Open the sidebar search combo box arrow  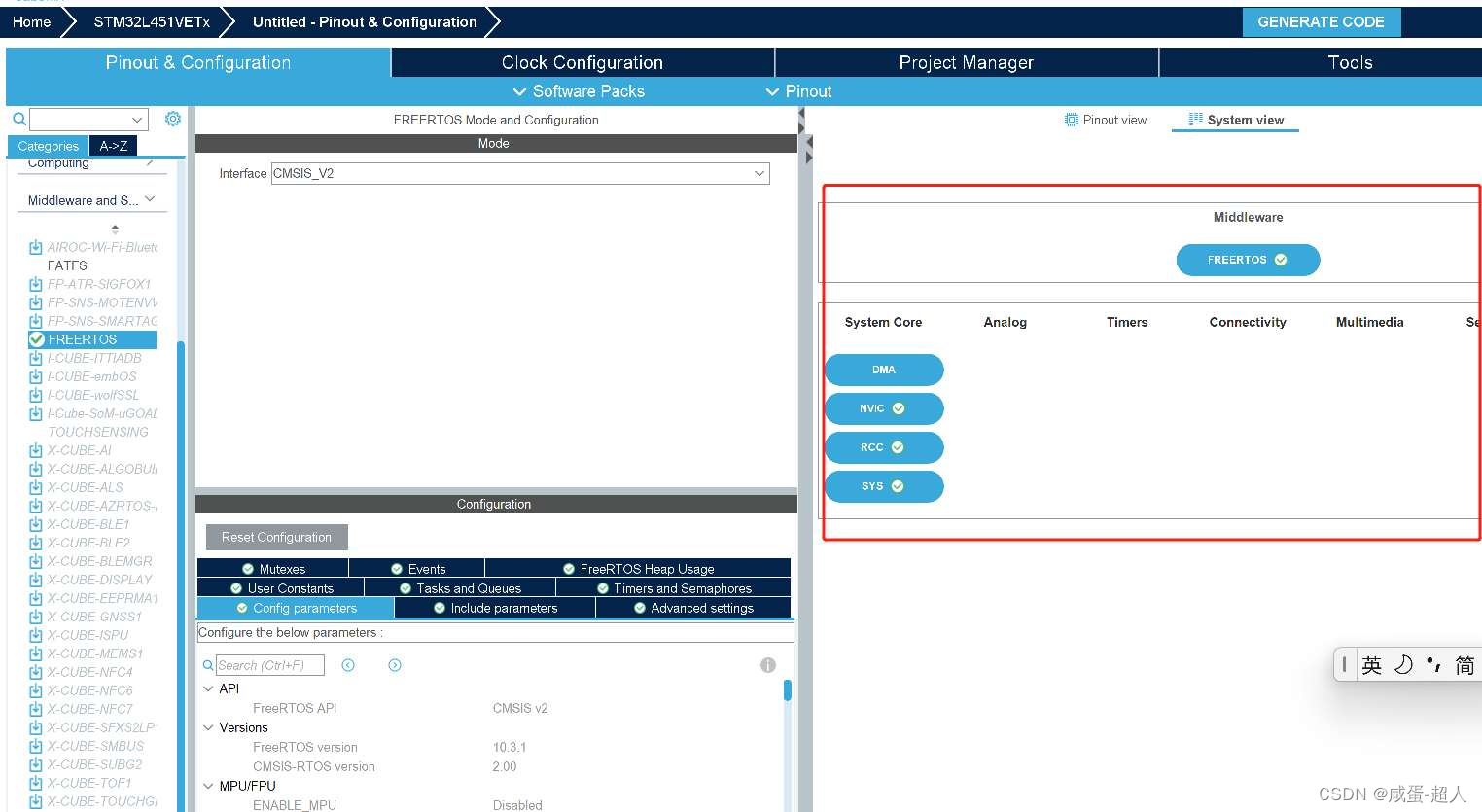[137, 120]
